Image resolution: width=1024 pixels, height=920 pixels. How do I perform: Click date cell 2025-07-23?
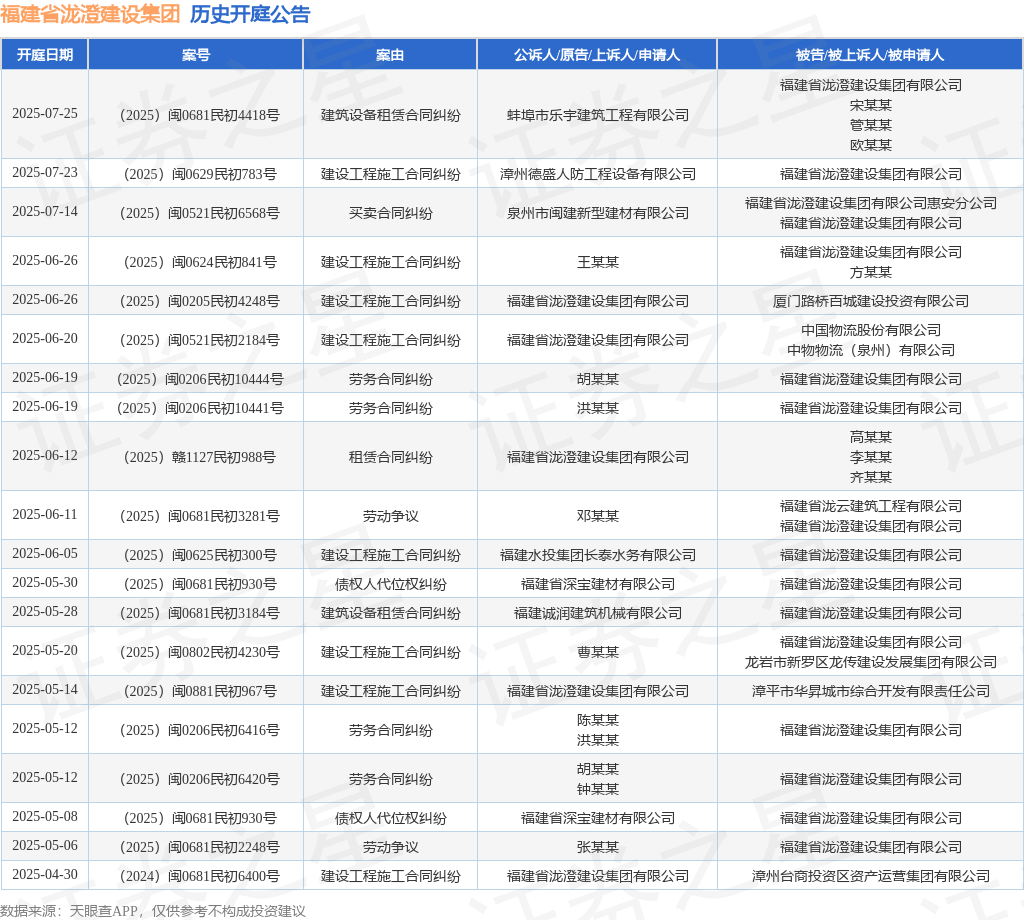[44, 172]
